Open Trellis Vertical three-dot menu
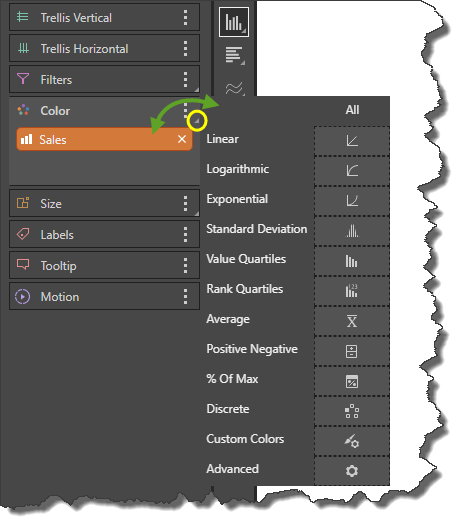The width and height of the screenshot is (465, 532). pos(185,17)
